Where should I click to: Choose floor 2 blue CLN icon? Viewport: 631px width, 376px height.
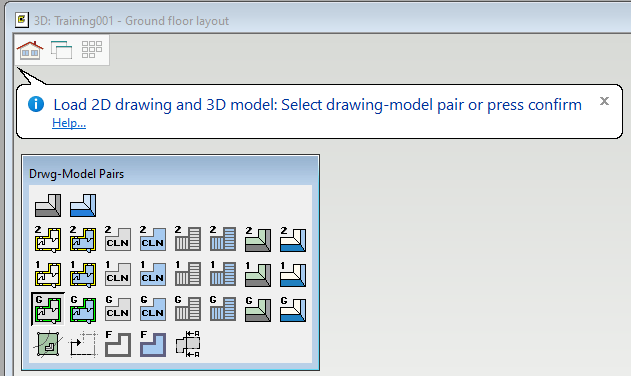[x=153, y=239]
